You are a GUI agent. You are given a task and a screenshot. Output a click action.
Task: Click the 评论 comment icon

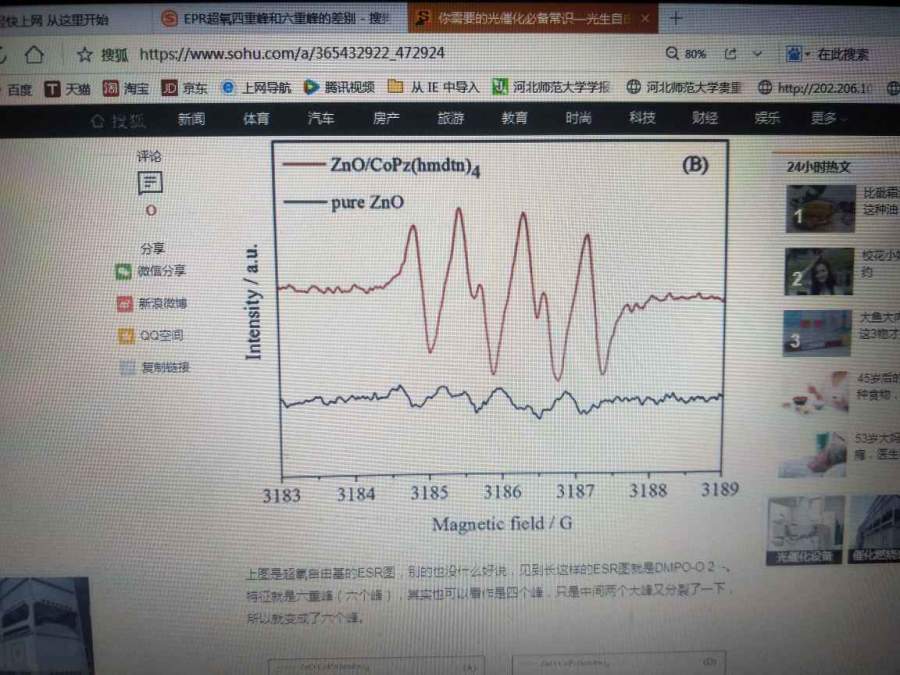click(x=150, y=183)
